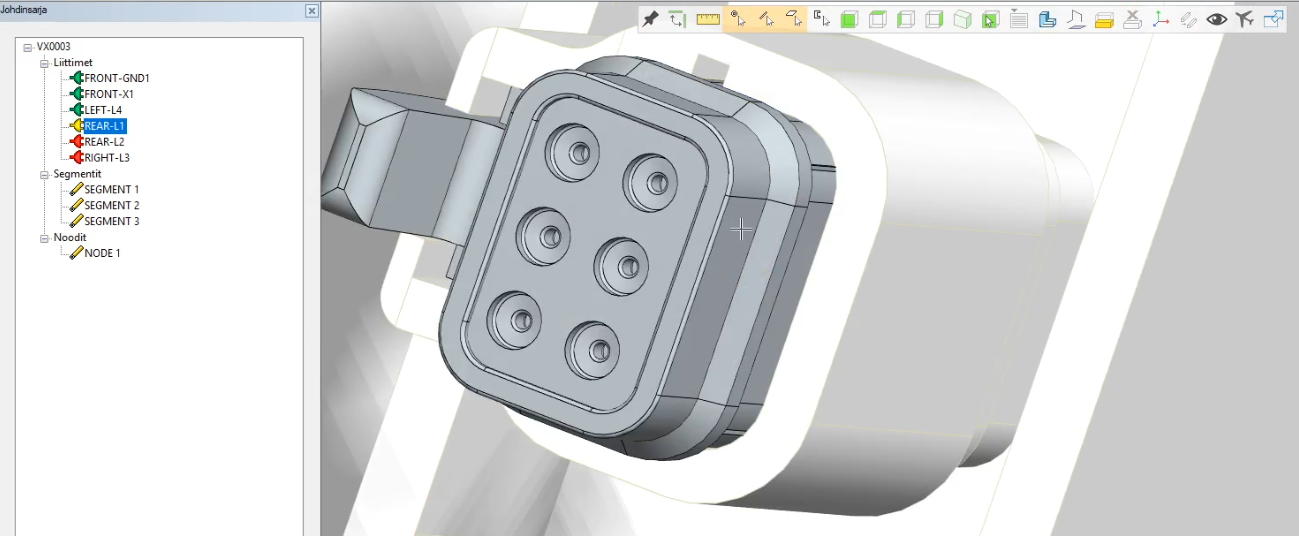The height and width of the screenshot is (536, 1299).
Task: Select FRONT-GND1 connector in tree
Action: click(x=116, y=78)
